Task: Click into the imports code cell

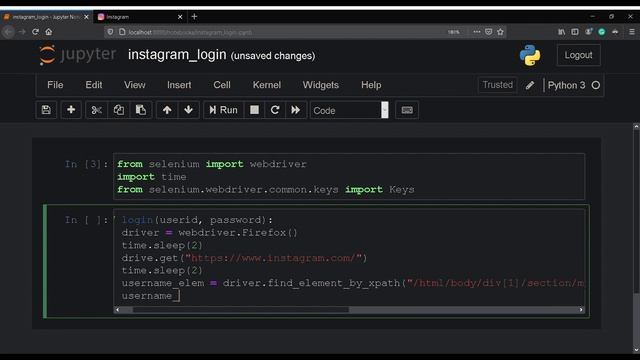Action: (349, 177)
